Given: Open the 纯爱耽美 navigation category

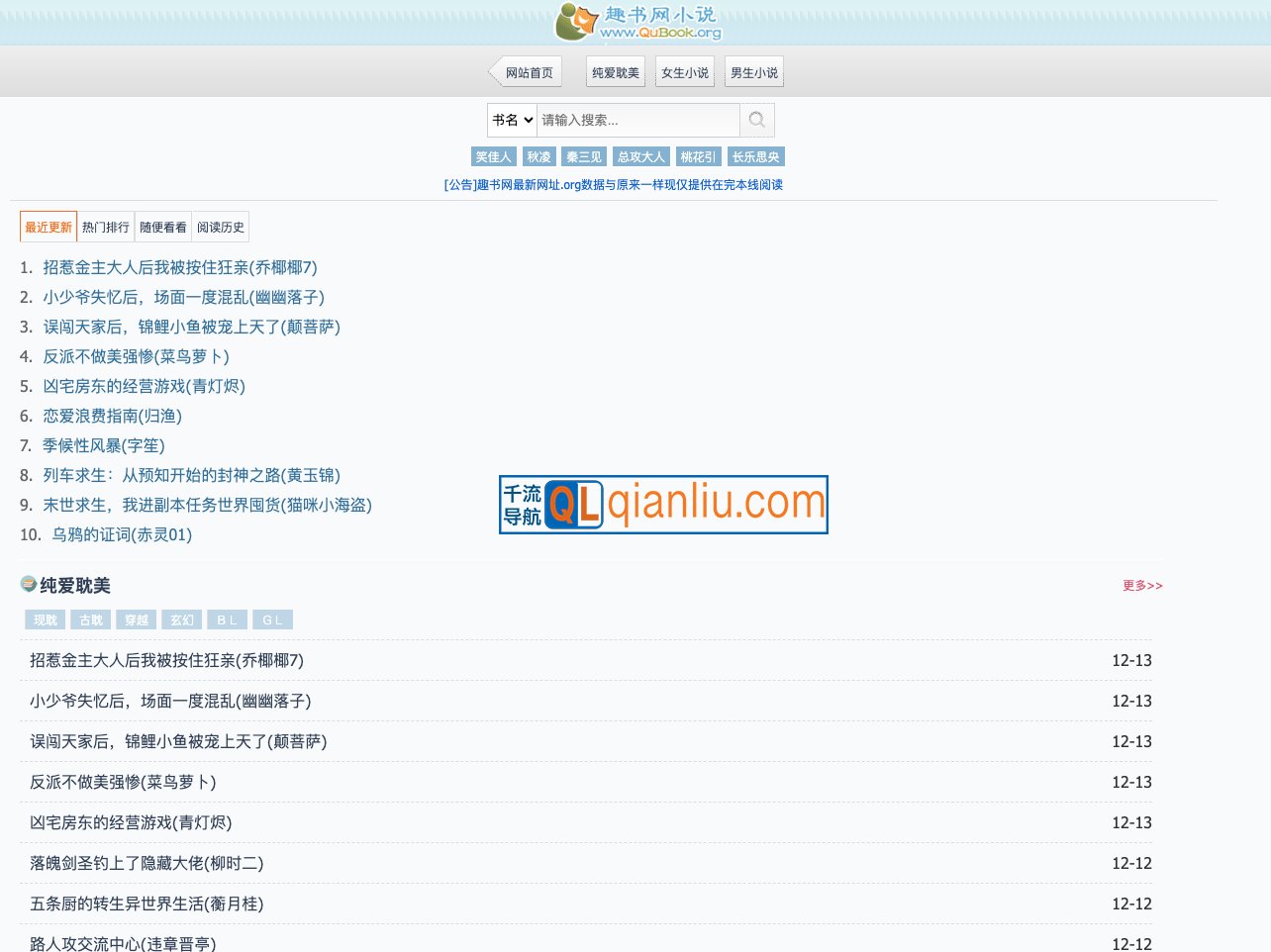Looking at the screenshot, I should point(615,72).
